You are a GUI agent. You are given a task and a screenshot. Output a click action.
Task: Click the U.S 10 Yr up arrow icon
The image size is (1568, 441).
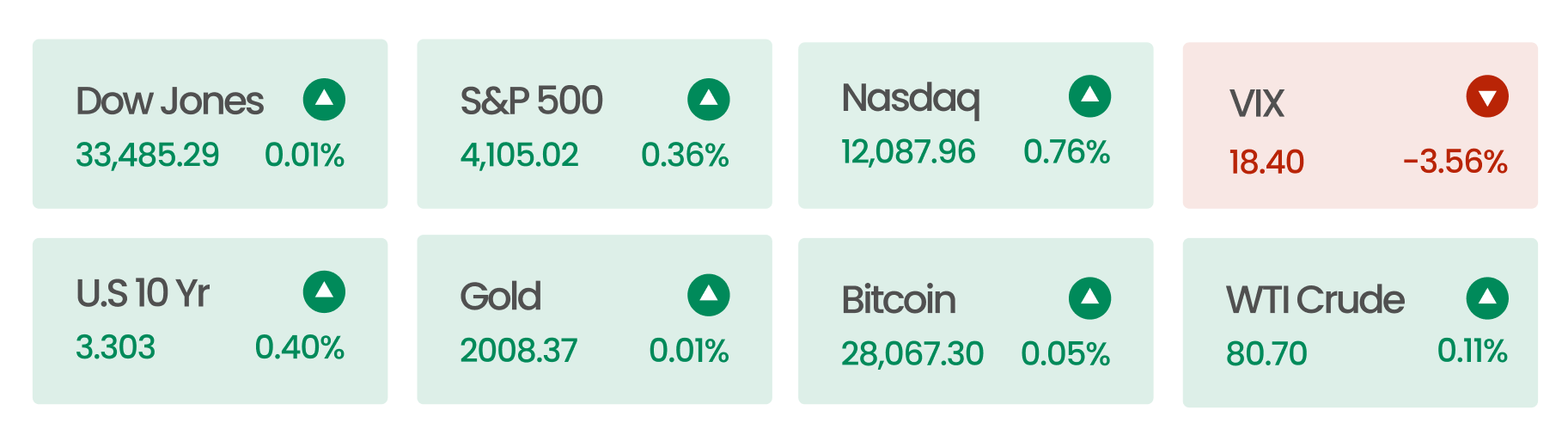point(324,292)
